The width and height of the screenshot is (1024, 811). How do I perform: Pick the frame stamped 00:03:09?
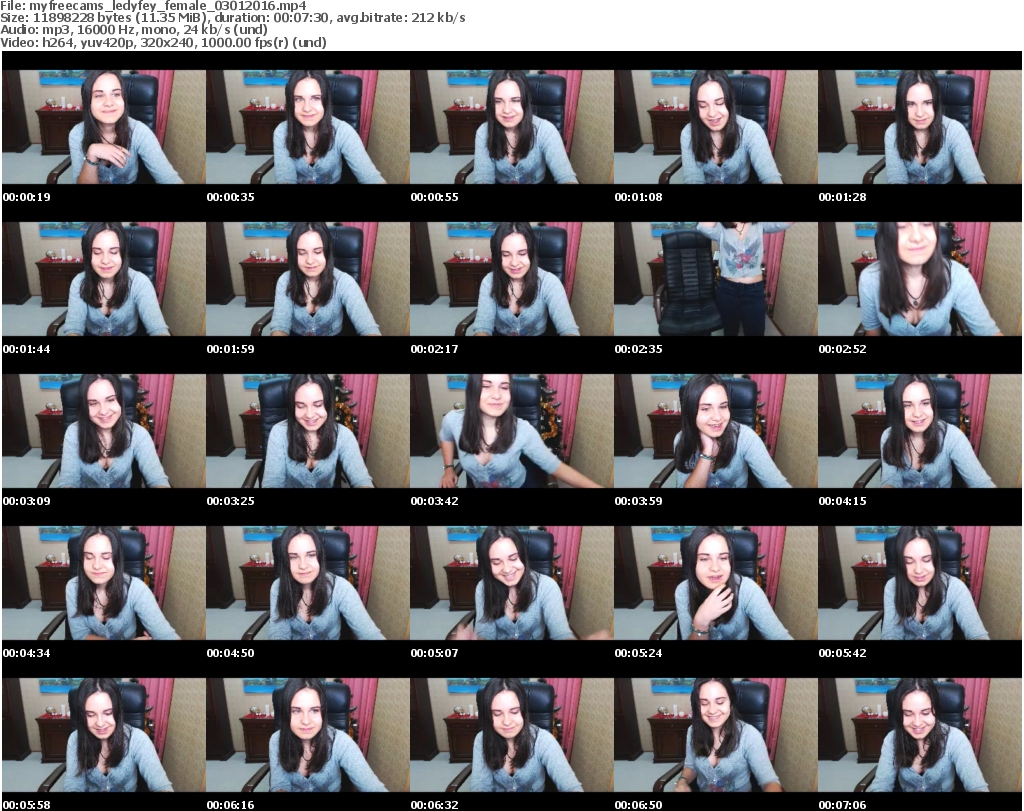103,431
